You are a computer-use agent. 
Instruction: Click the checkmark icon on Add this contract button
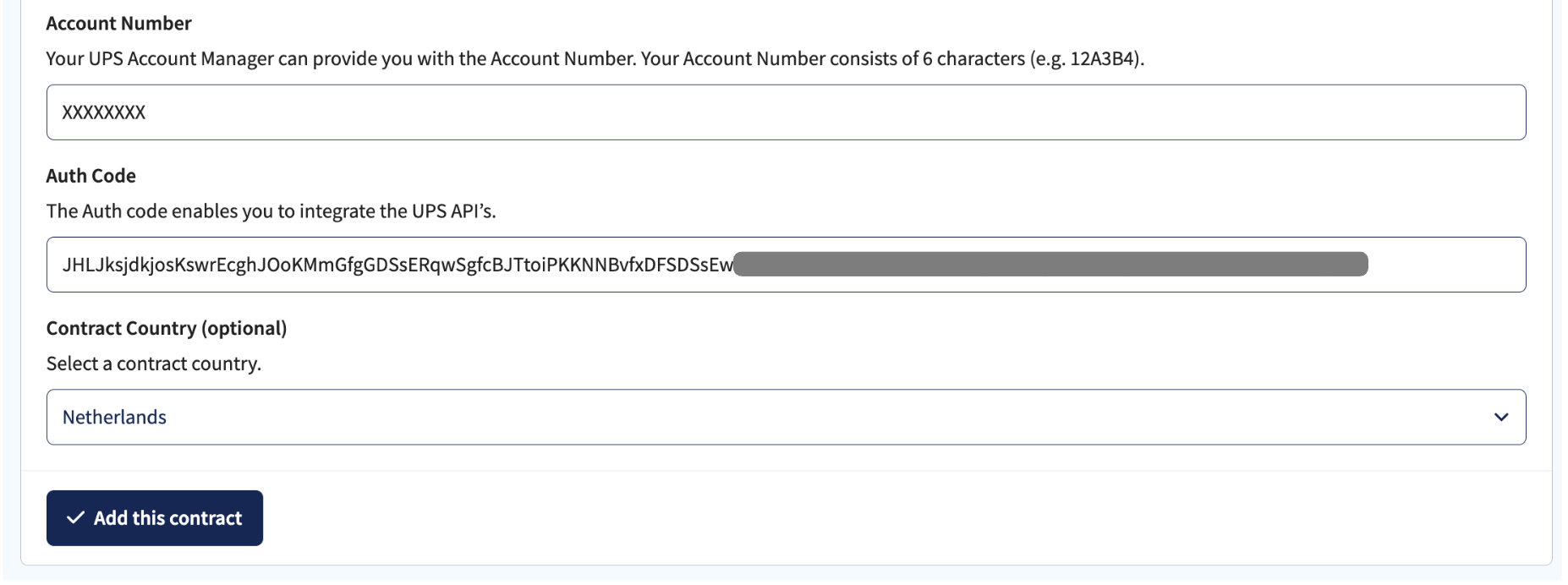tap(77, 518)
